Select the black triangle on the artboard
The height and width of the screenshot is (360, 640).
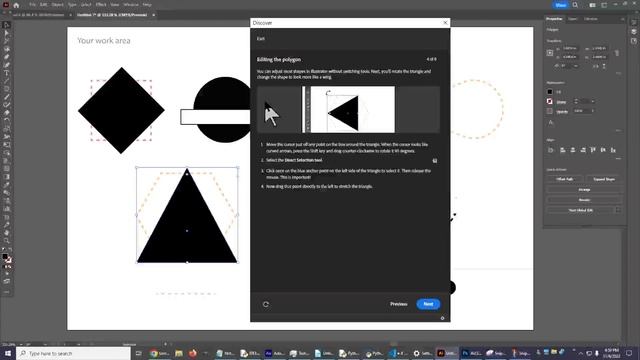click(x=187, y=224)
